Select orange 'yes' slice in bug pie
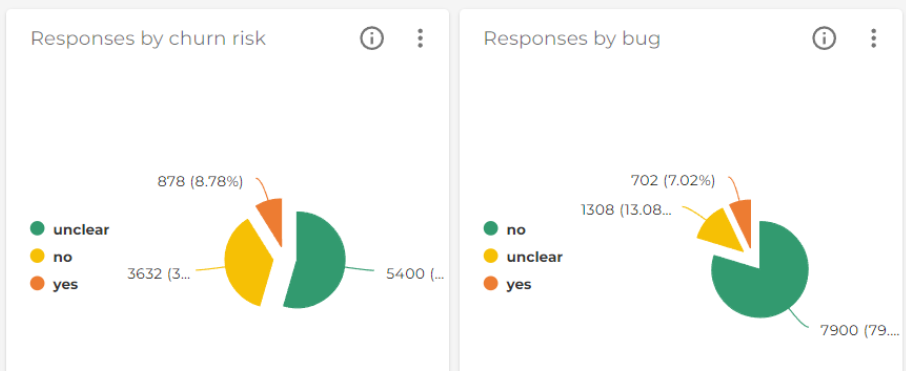 pyautogui.click(x=742, y=220)
